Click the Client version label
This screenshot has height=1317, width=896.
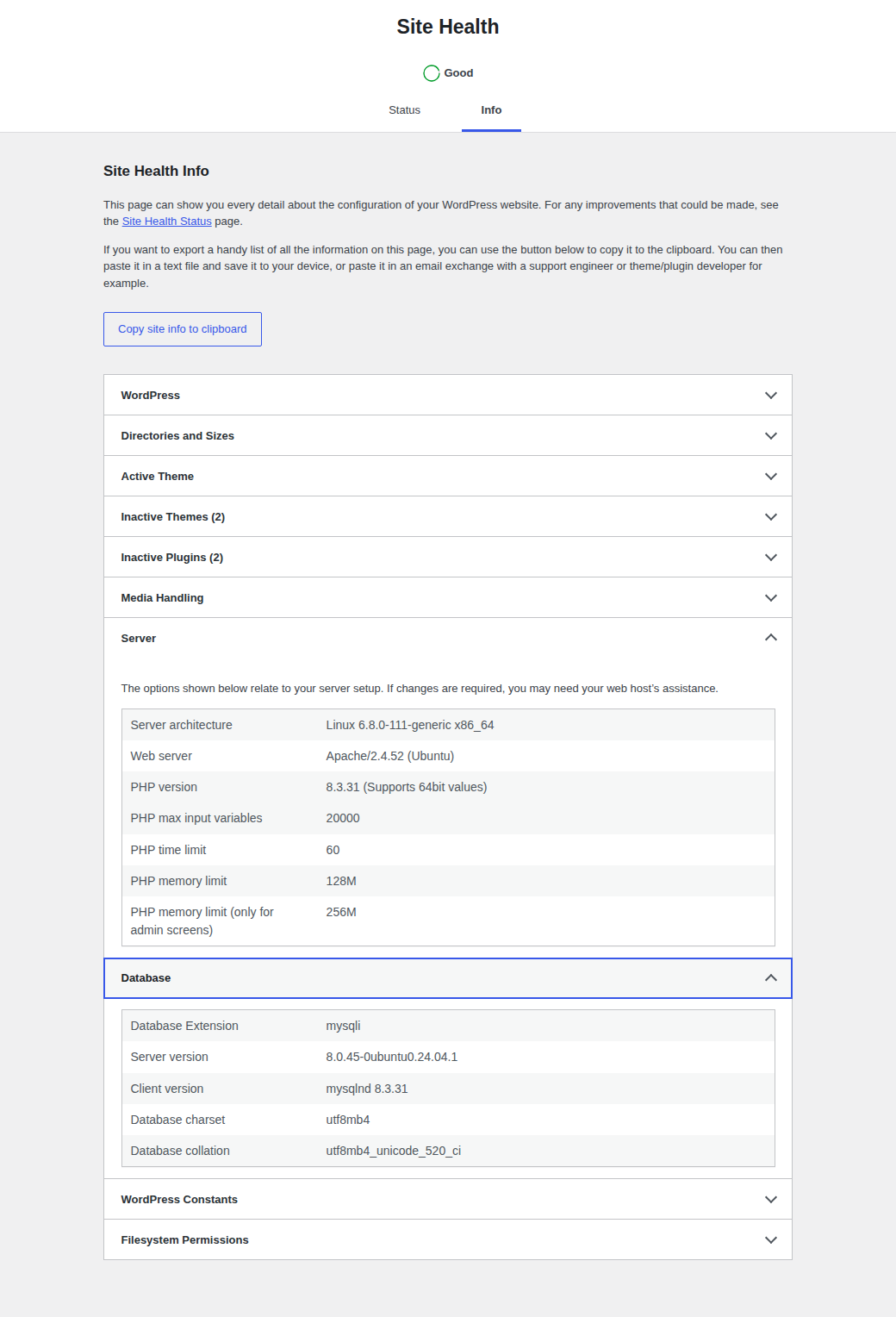click(x=167, y=1089)
